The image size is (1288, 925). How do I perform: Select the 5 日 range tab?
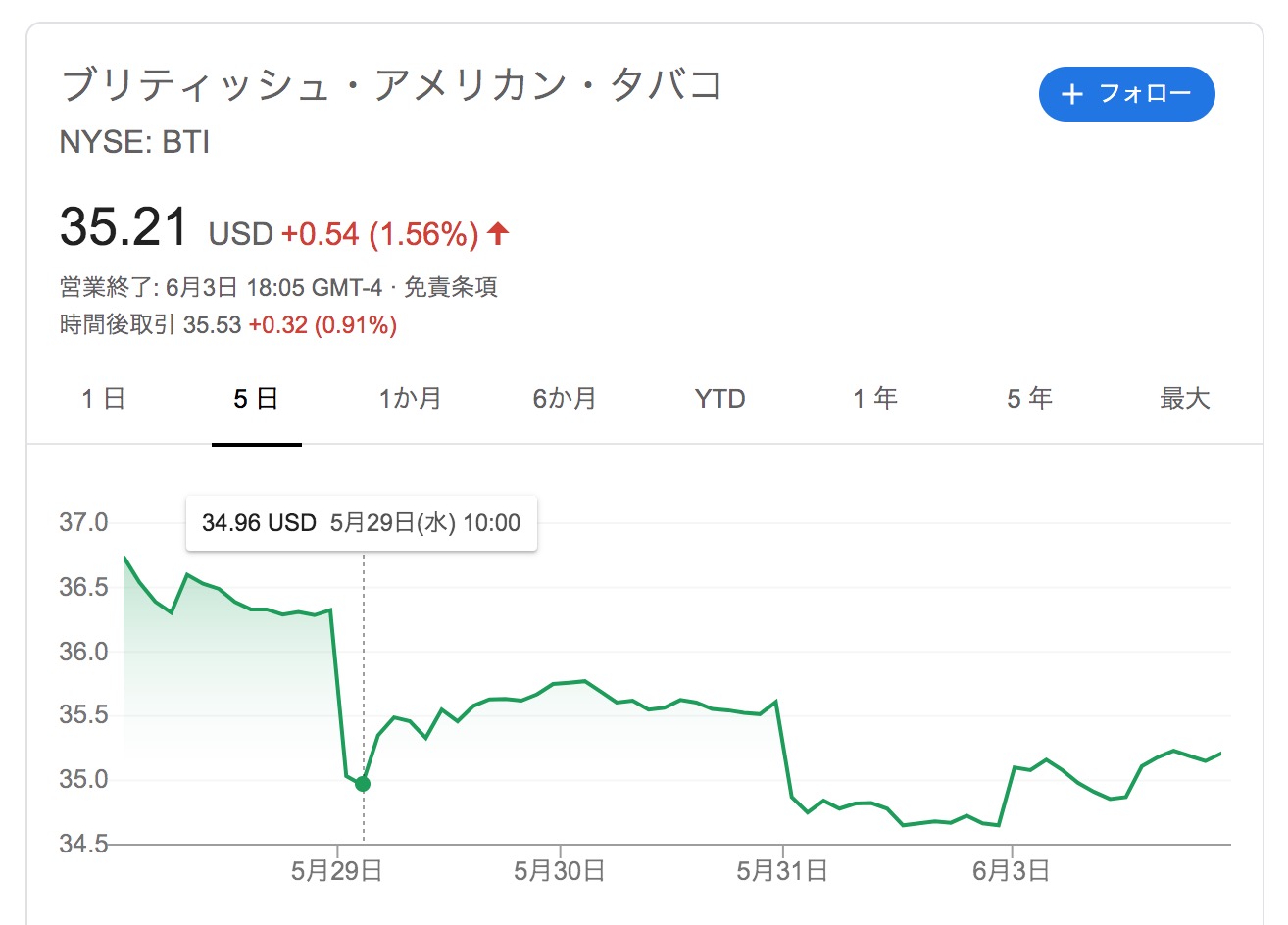pos(256,399)
